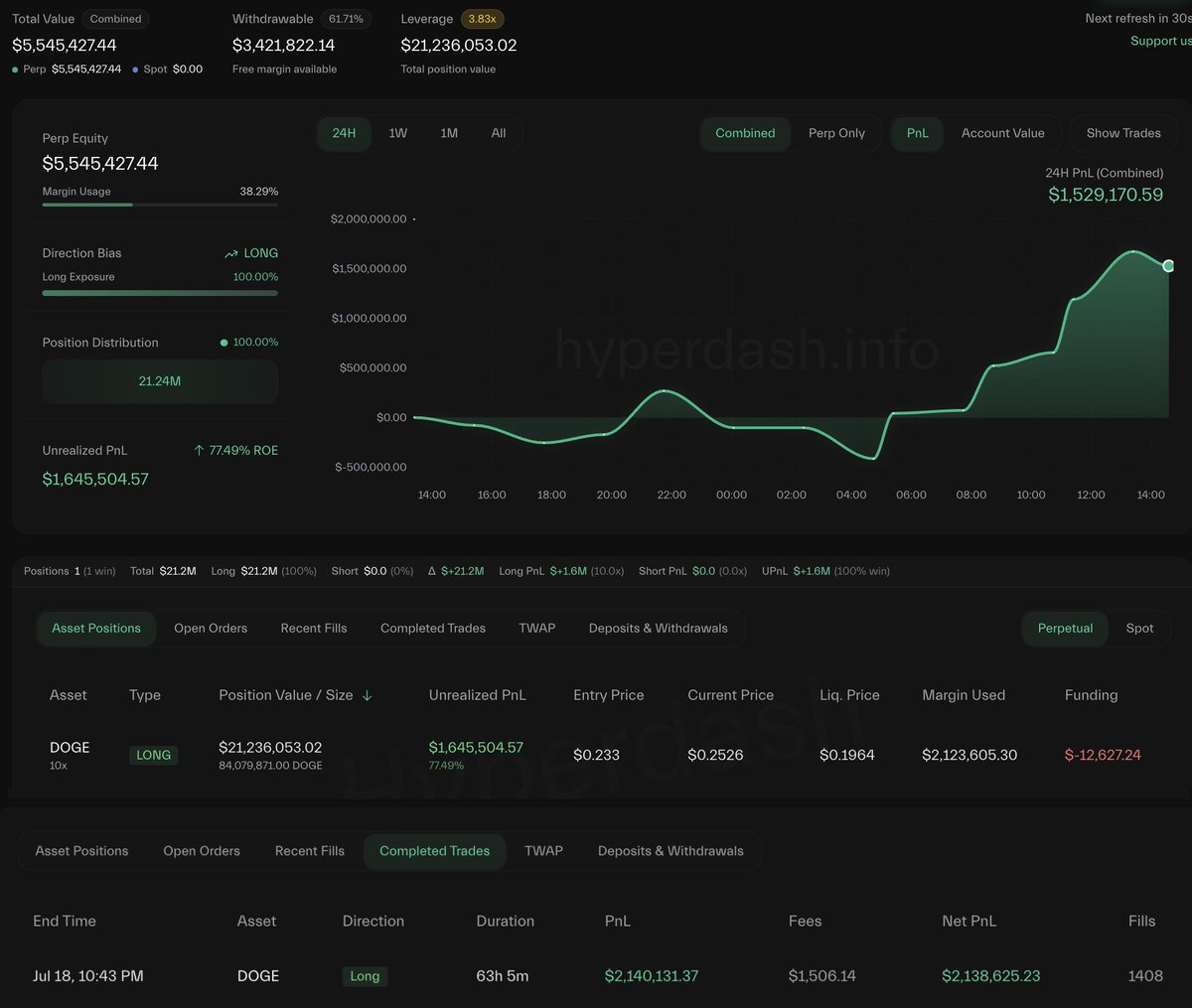This screenshot has width=1192, height=1008.
Task: Select the 1W time range toggle
Action: tap(398, 133)
